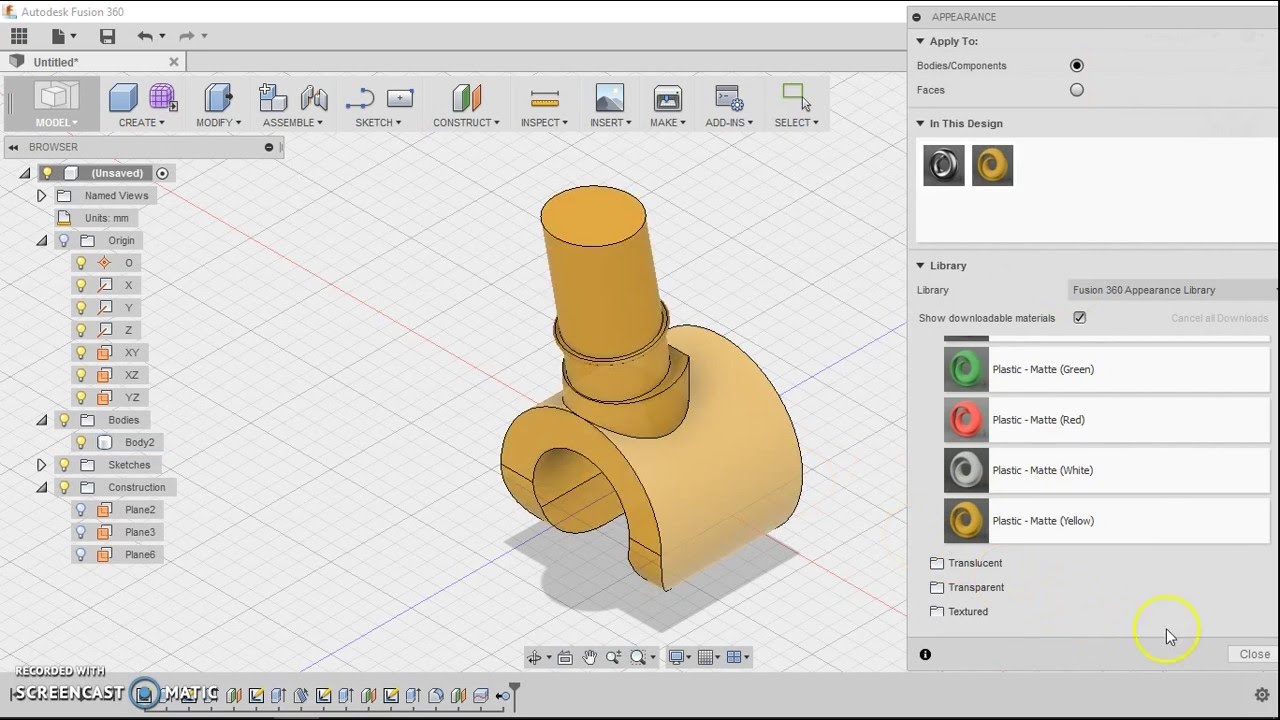Uncheck Show downloadable materials checkbox

tap(1080, 318)
